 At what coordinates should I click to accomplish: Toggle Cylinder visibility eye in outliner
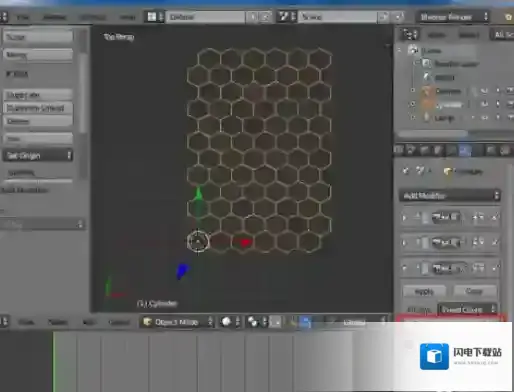484,104
